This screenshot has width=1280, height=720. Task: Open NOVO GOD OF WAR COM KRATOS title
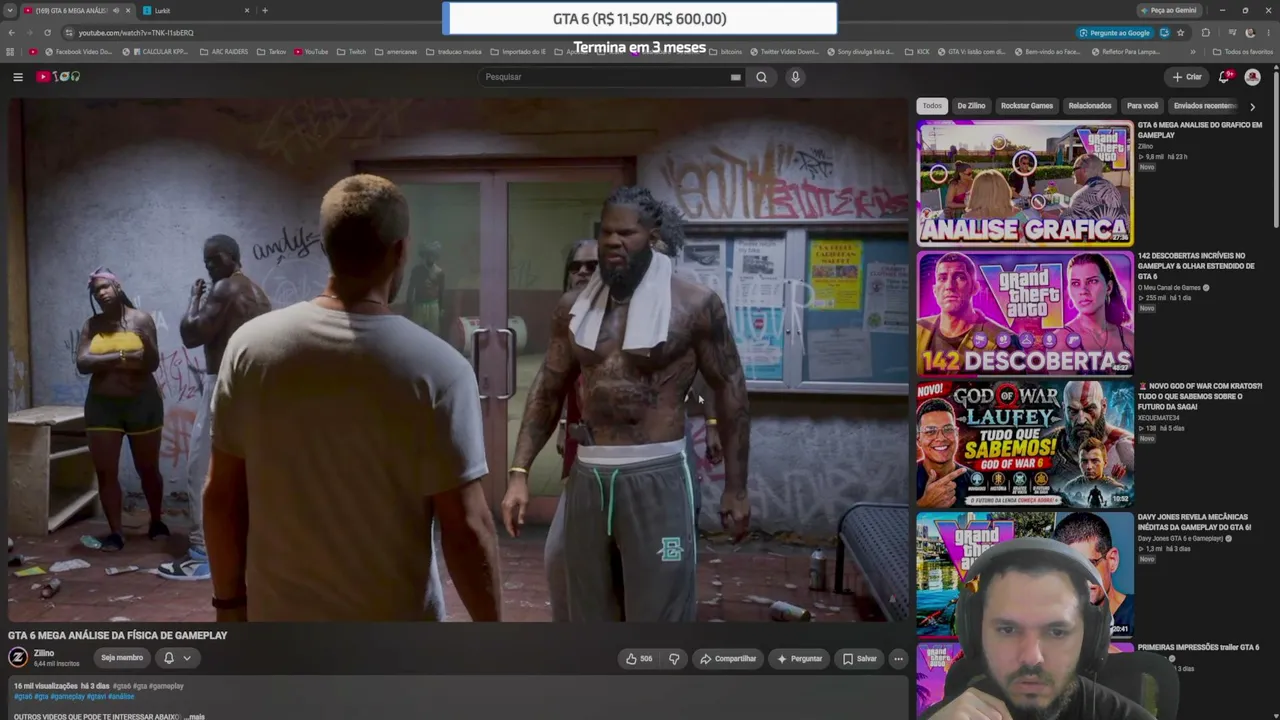pos(1200,397)
